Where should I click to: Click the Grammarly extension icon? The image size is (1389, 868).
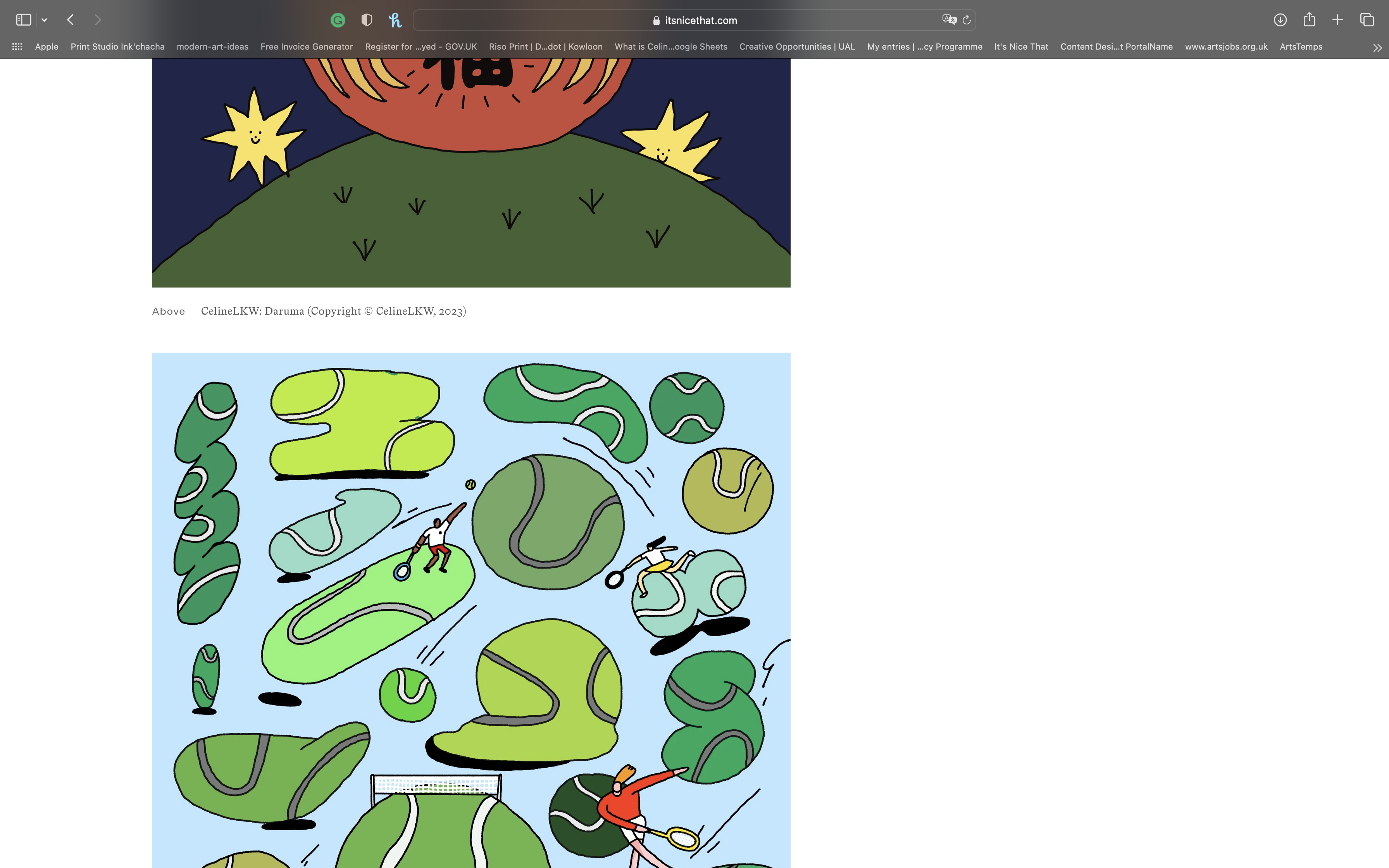(338, 20)
